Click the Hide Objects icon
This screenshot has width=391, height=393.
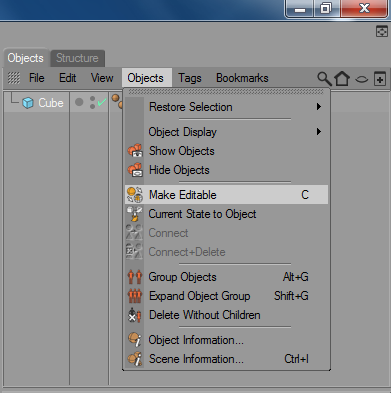coord(135,170)
